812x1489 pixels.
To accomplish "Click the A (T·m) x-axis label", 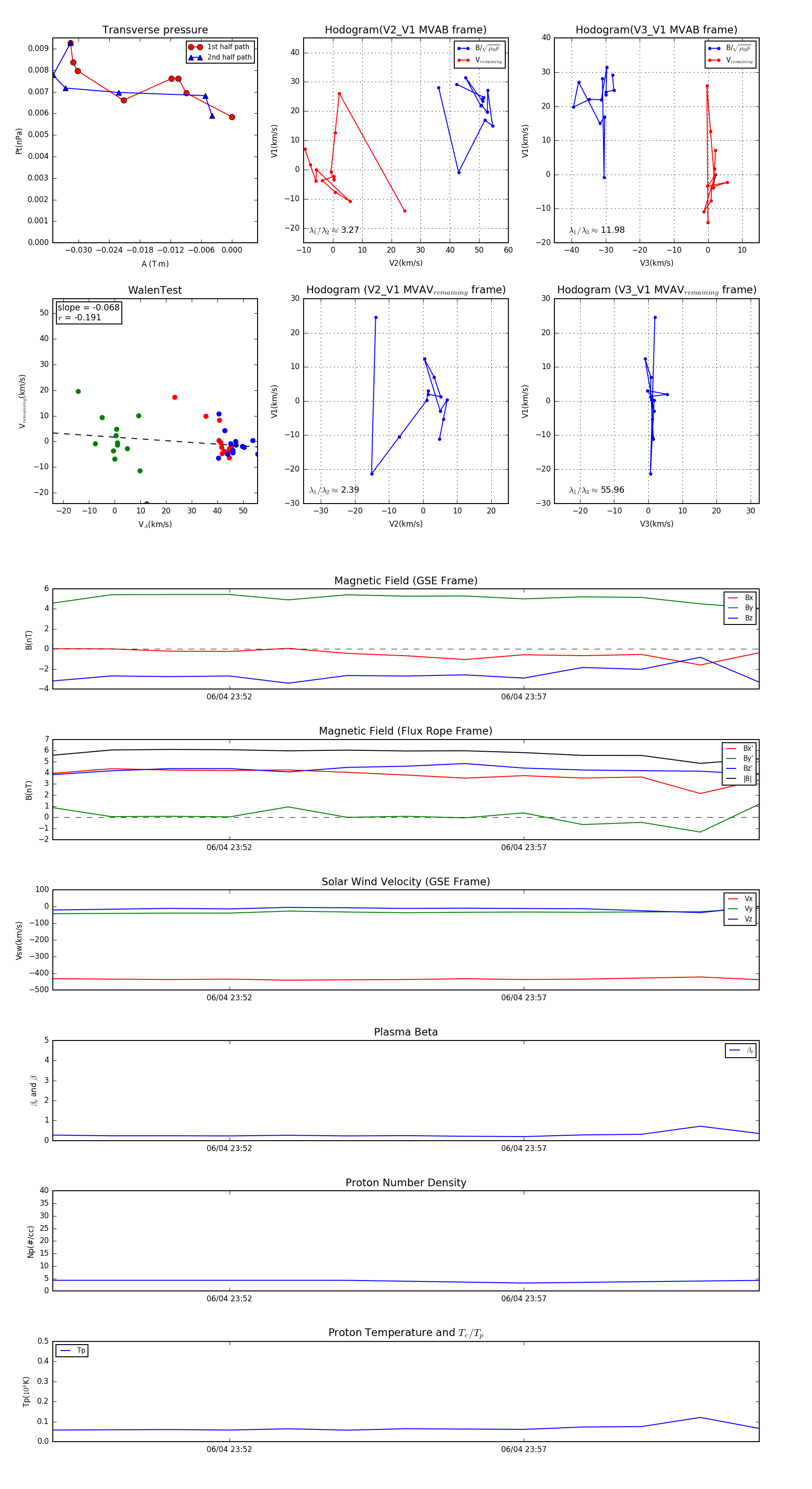I will coord(155,264).
